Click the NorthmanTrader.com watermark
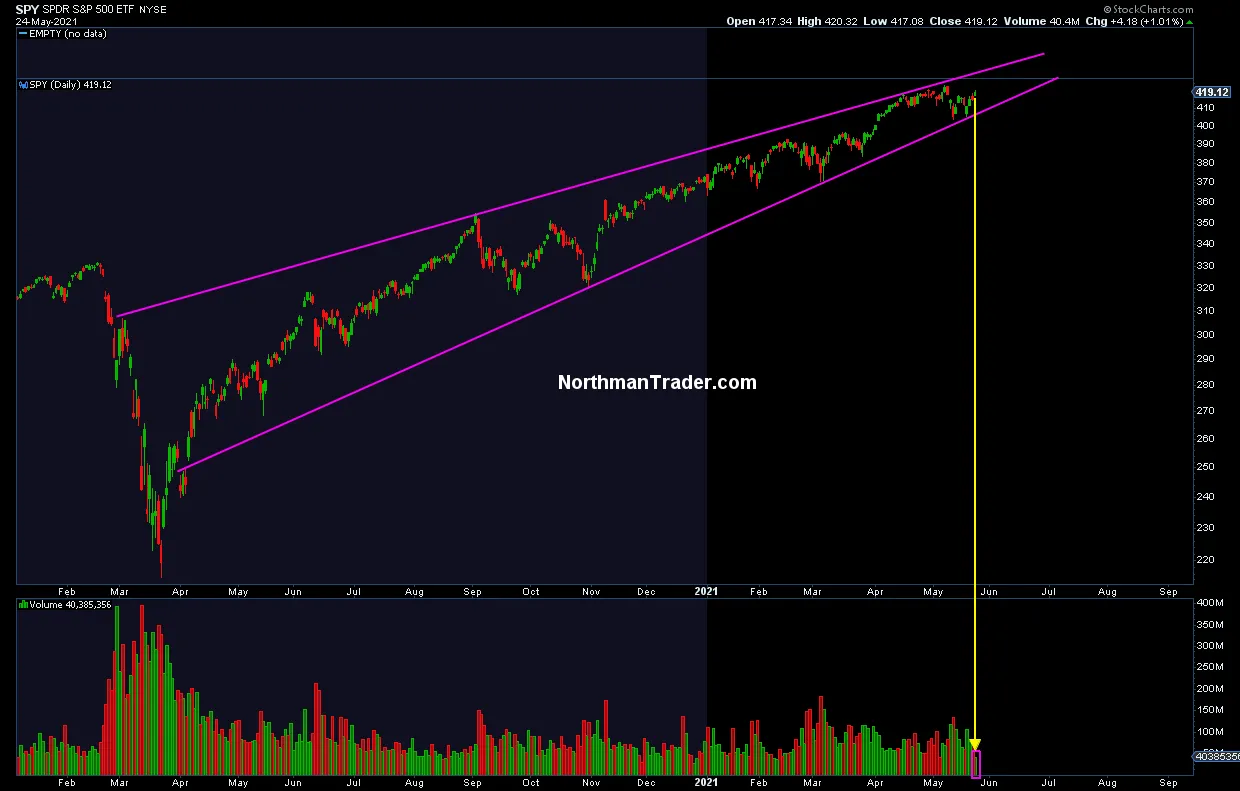The width and height of the screenshot is (1240, 791). [656, 382]
